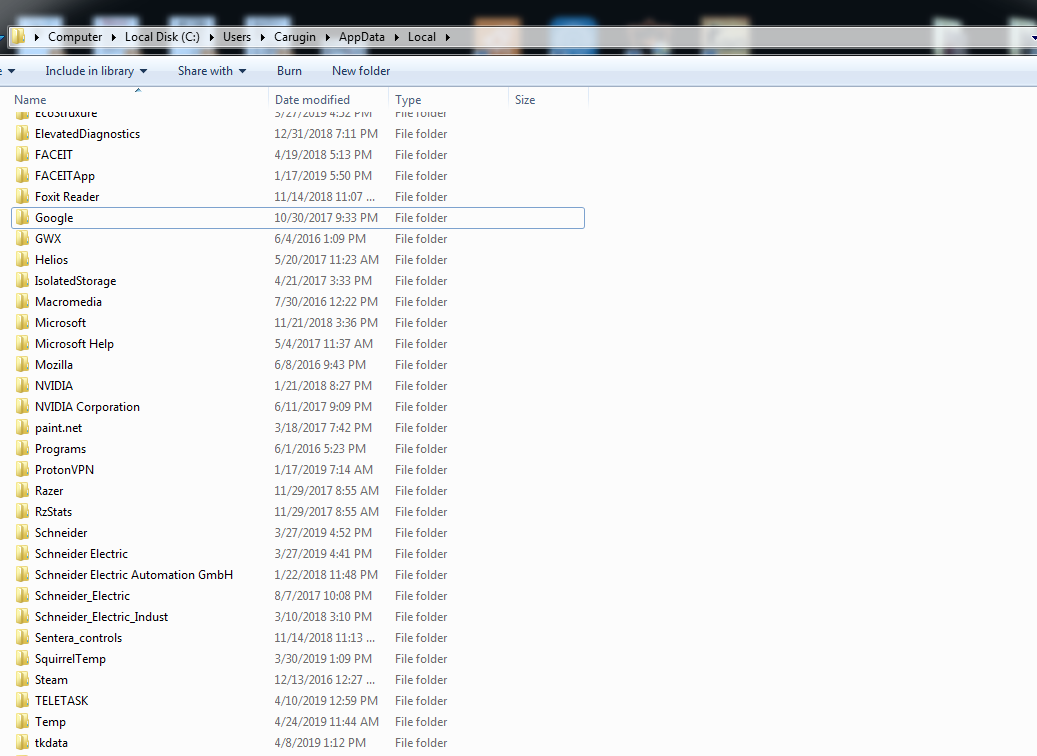
Task: Select the Mozilla folder icon
Action: tap(22, 365)
